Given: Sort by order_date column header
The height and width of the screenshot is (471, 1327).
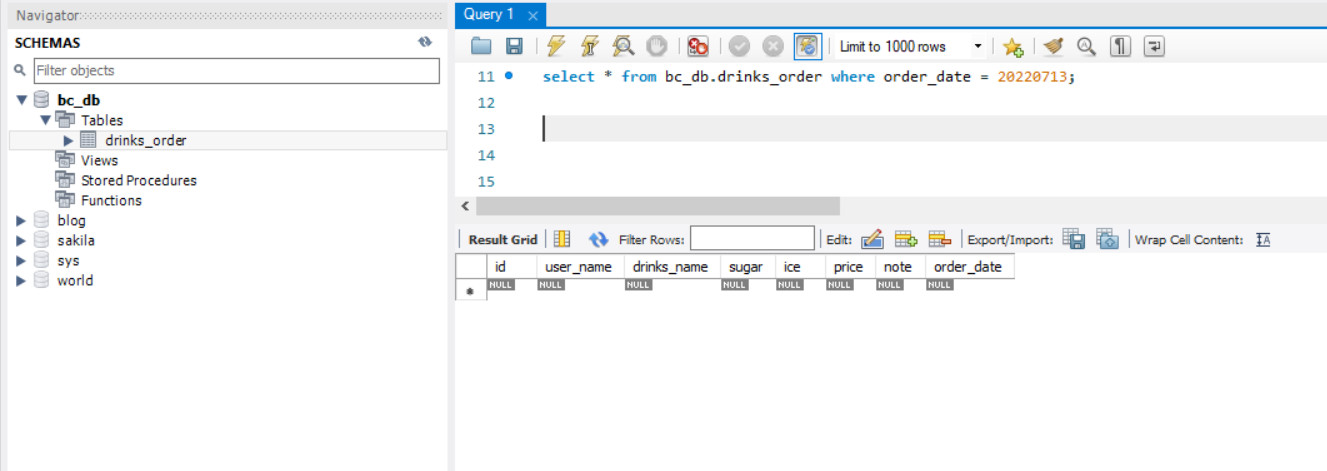Looking at the screenshot, I should click(x=970, y=267).
